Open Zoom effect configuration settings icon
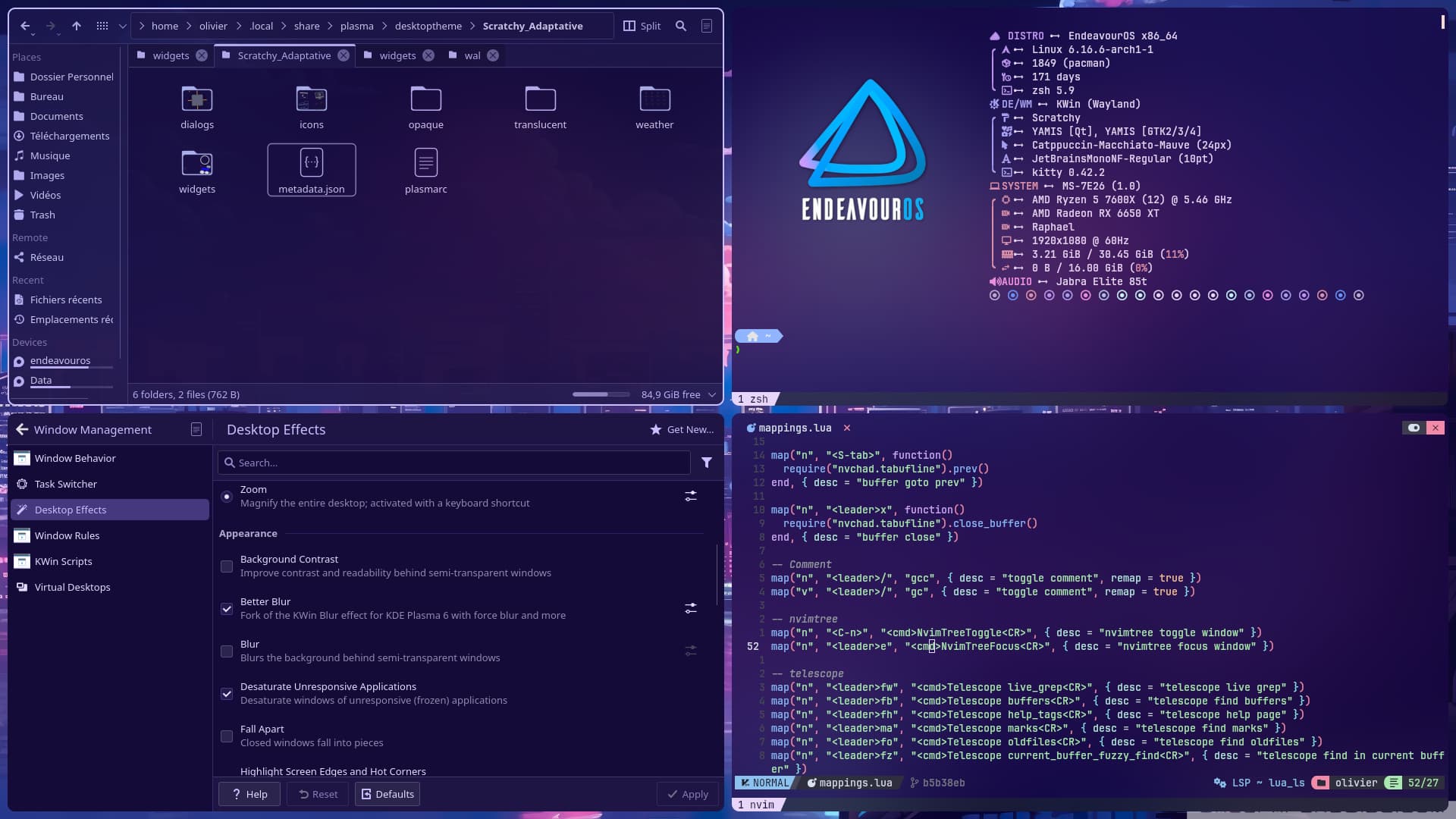The image size is (1456, 819). [x=690, y=496]
